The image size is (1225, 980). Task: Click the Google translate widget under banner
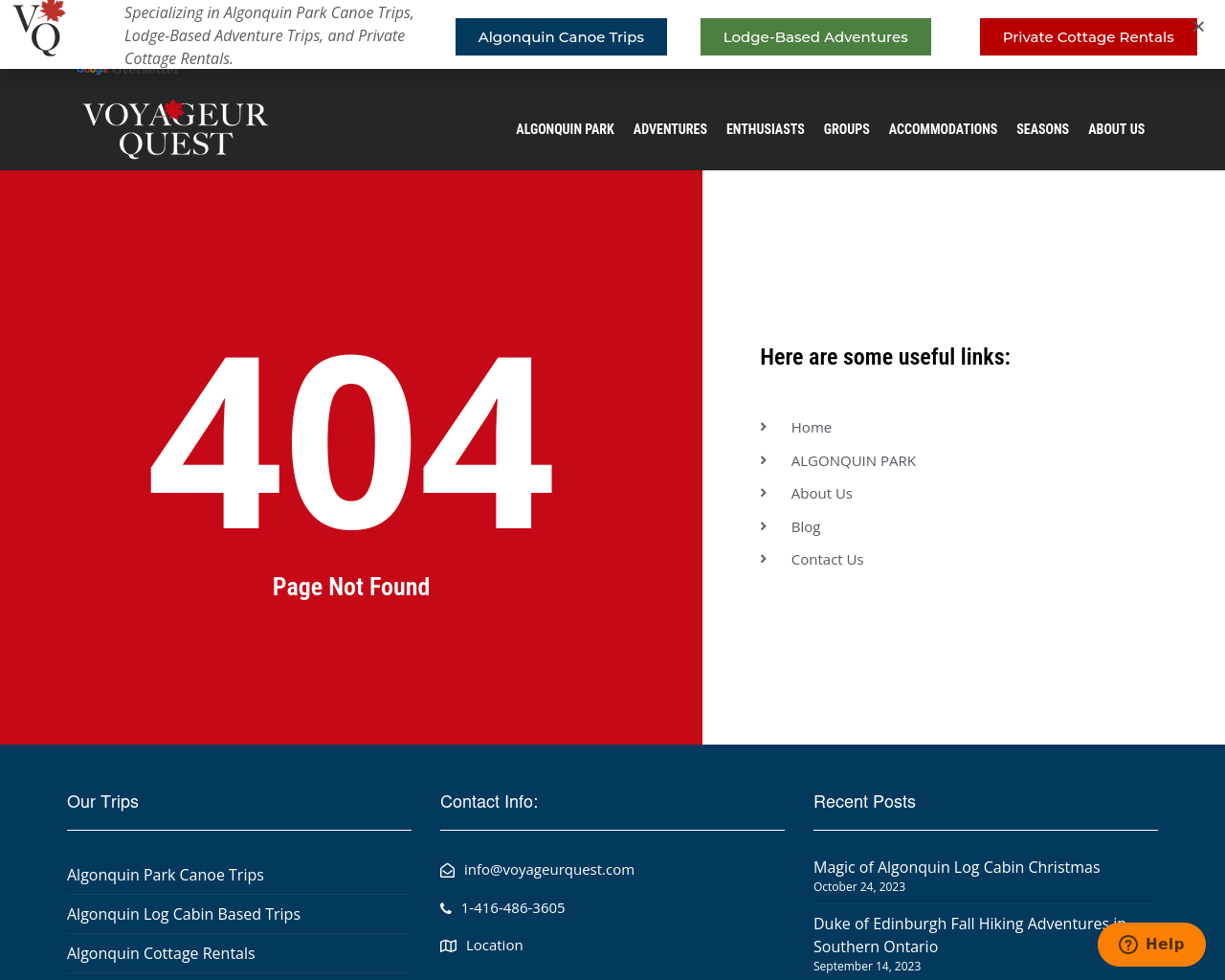coord(127,71)
